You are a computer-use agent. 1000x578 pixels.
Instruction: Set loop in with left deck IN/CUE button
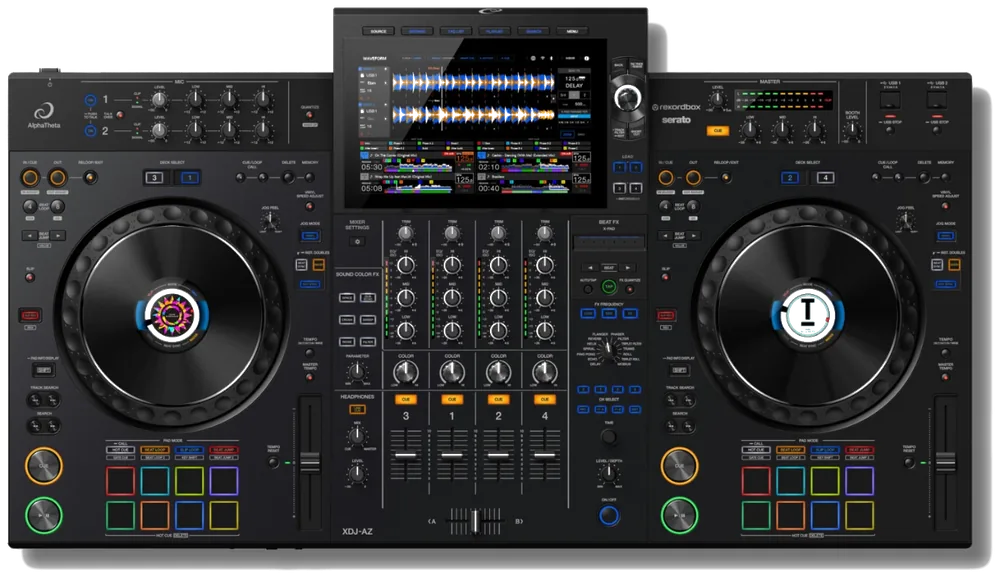point(30,177)
